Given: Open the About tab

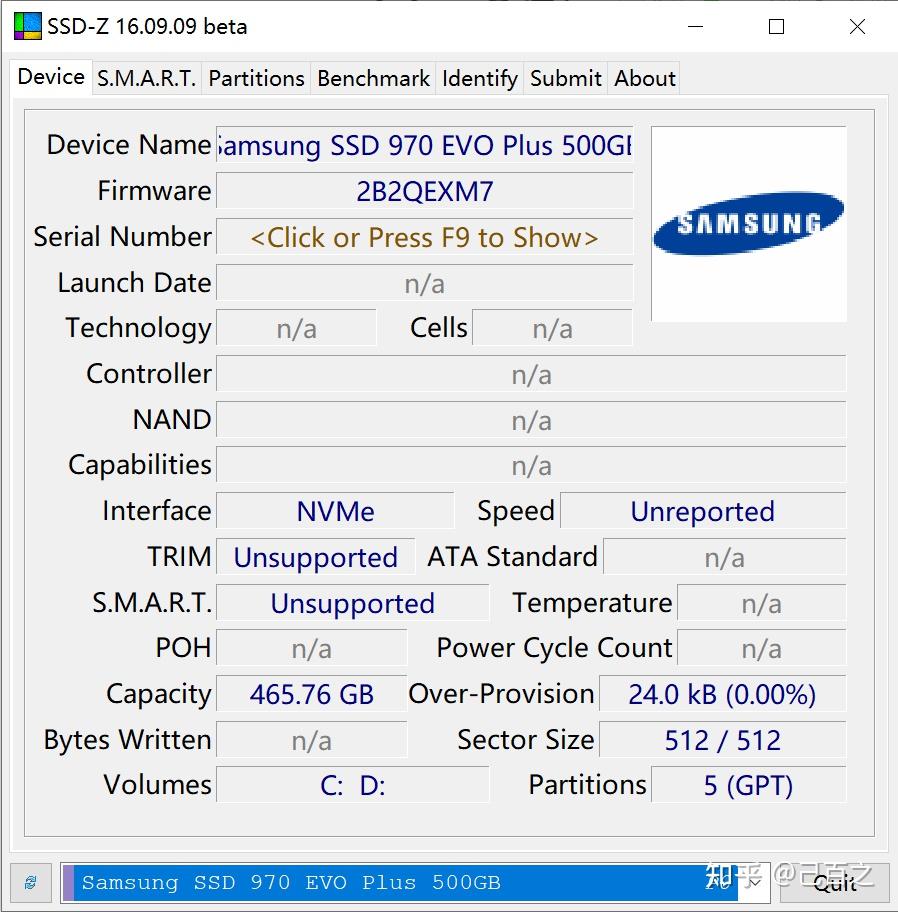Looking at the screenshot, I should [x=643, y=78].
